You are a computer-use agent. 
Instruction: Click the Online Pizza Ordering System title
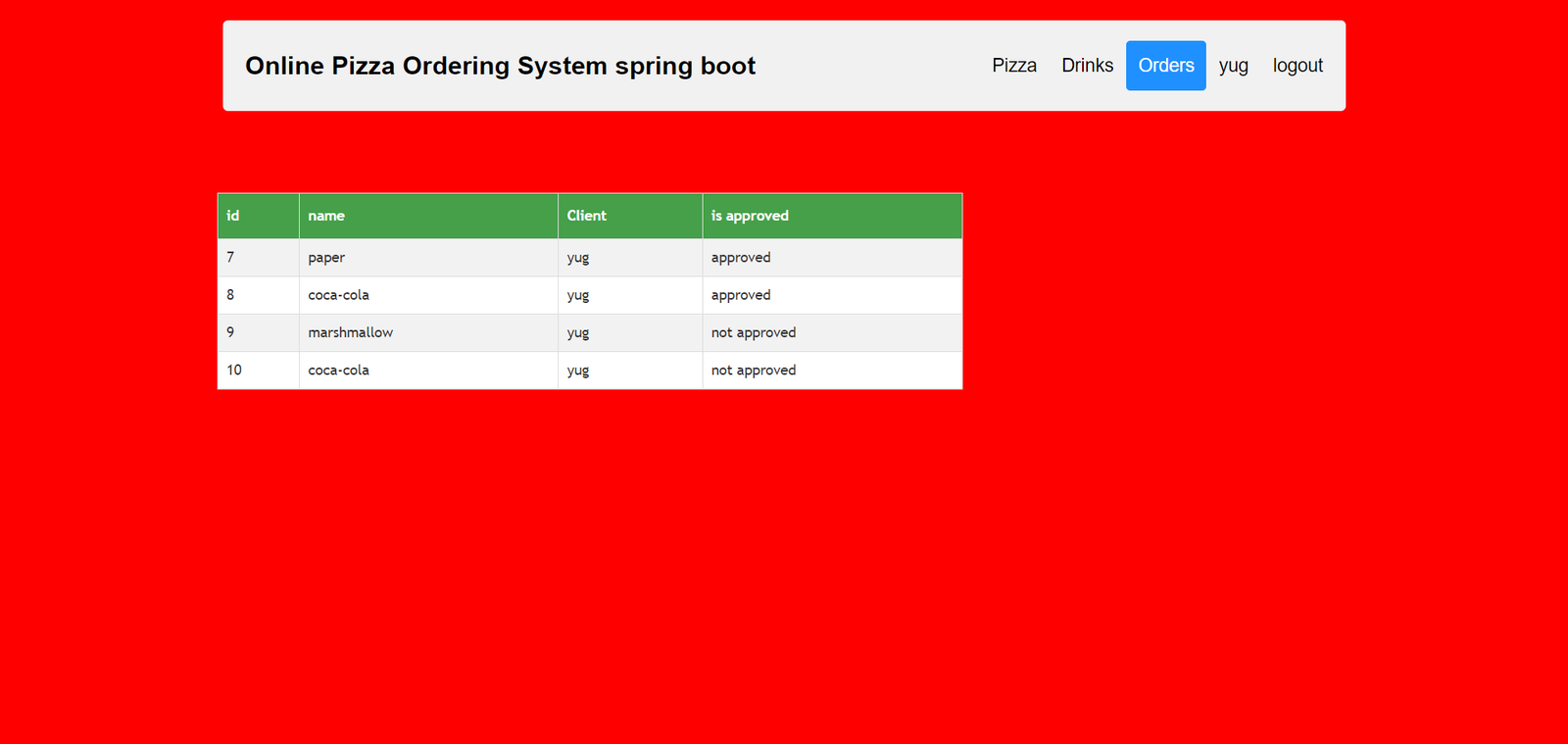[x=500, y=66]
